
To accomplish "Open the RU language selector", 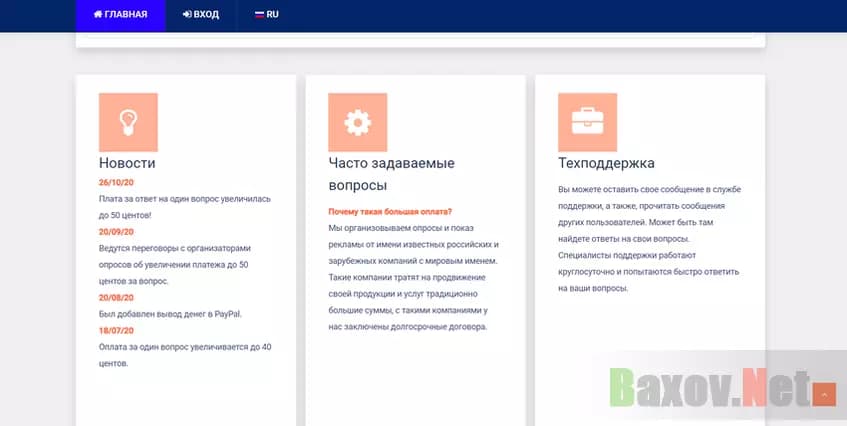I will coord(267,15).
